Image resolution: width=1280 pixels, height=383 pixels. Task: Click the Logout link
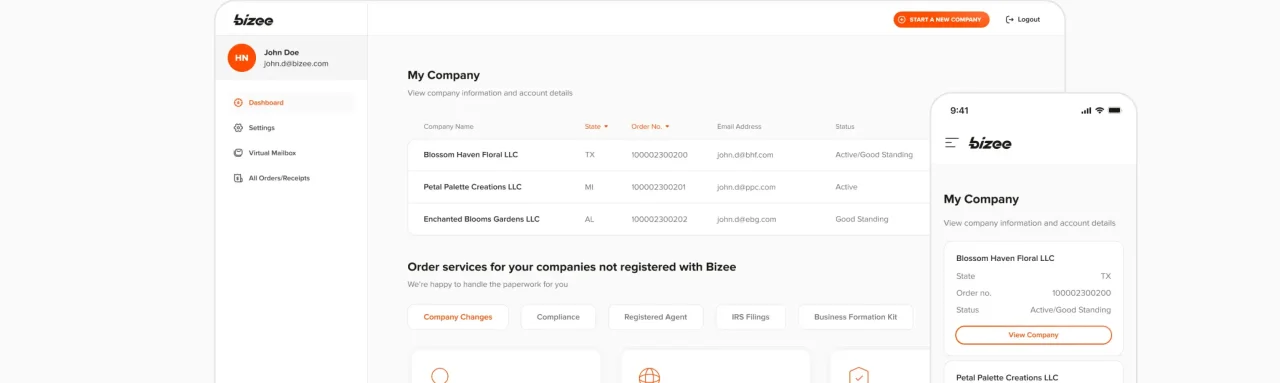click(1023, 19)
